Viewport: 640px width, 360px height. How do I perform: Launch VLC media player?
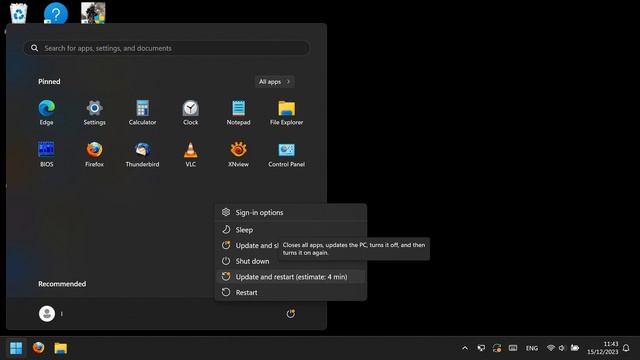pyautogui.click(x=190, y=154)
